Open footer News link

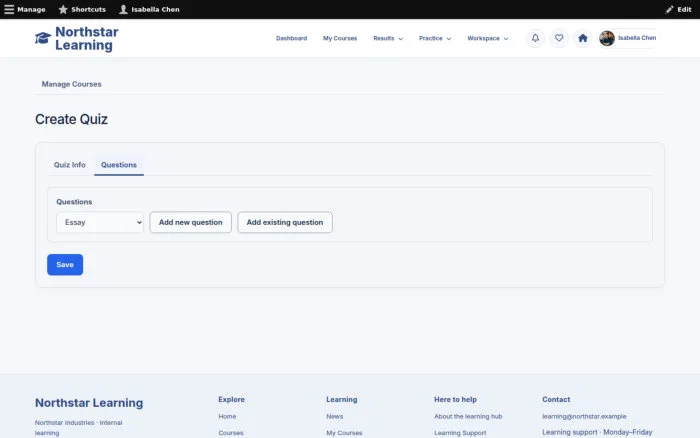(x=335, y=416)
